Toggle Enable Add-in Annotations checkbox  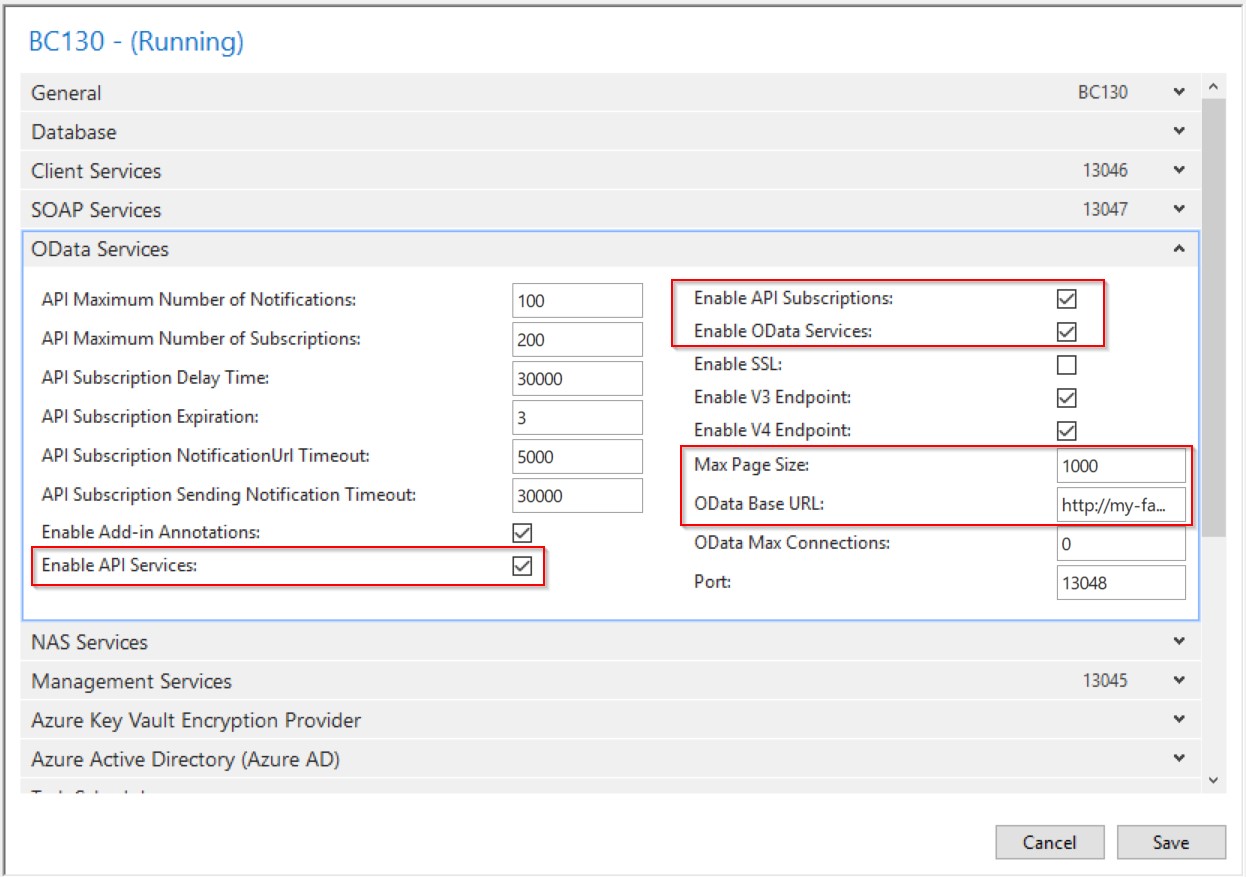(x=521, y=532)
